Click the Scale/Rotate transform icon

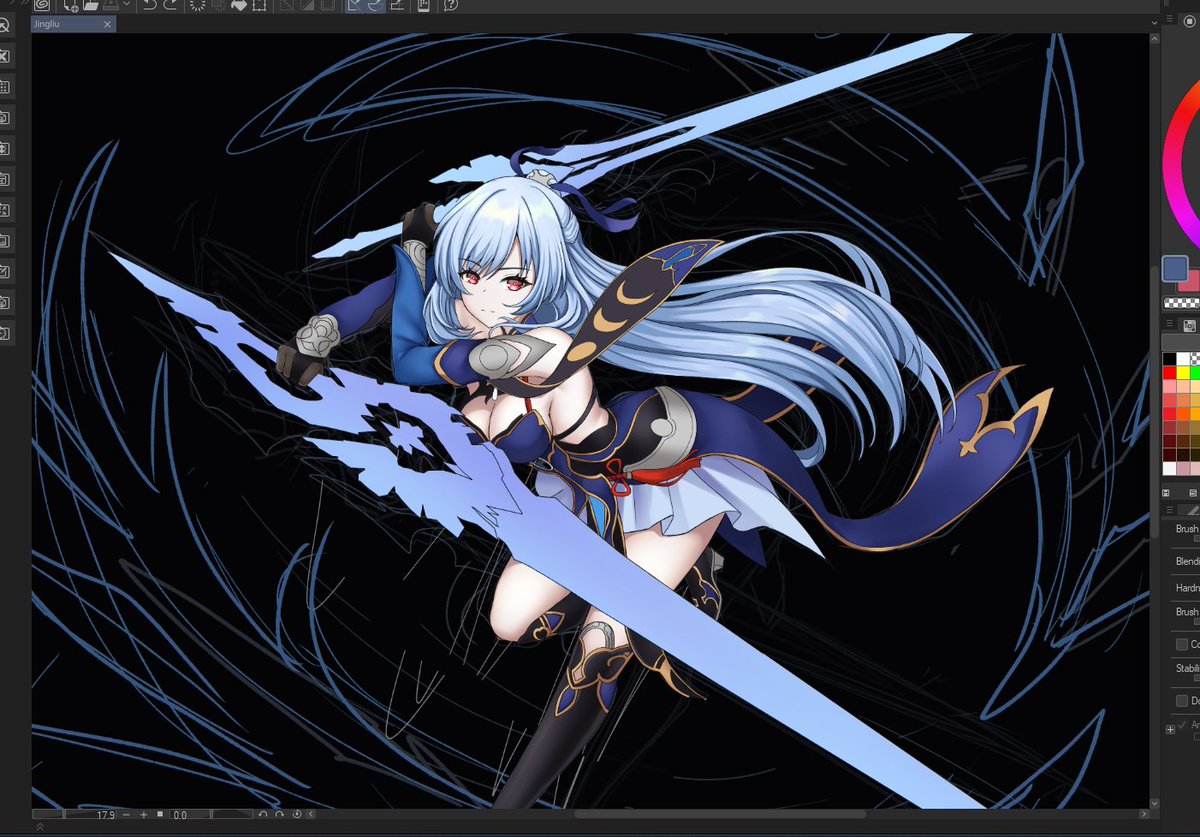tap(259, 6)
